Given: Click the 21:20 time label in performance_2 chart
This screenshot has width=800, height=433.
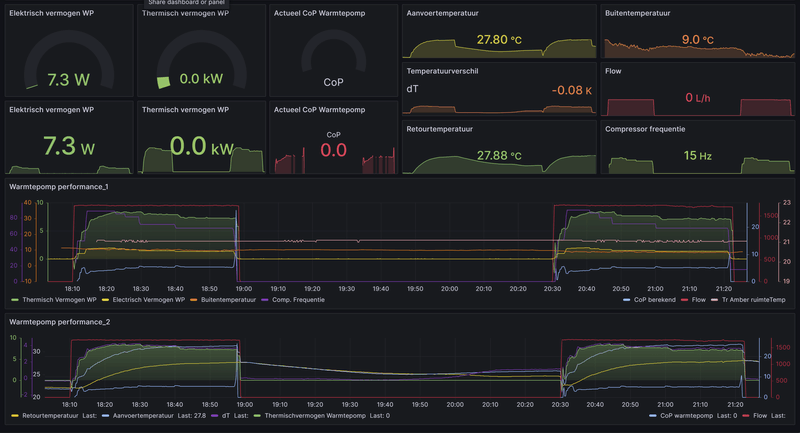Looking at the screenshot, I should pyautogui.click(x=735, y=404).
